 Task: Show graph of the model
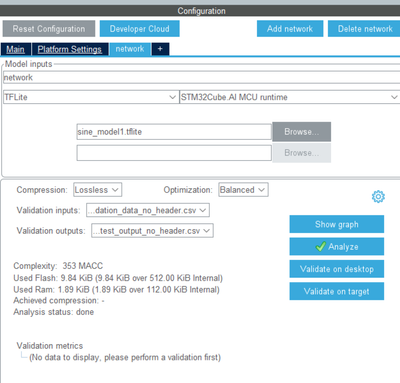click(337, 224)
